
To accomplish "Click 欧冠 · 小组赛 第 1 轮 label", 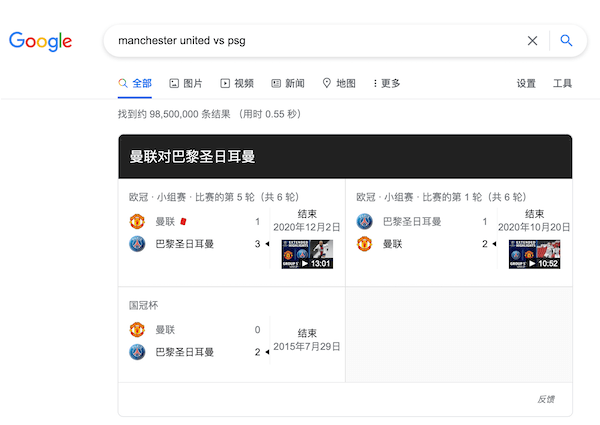I will click(x=441, y=197).
